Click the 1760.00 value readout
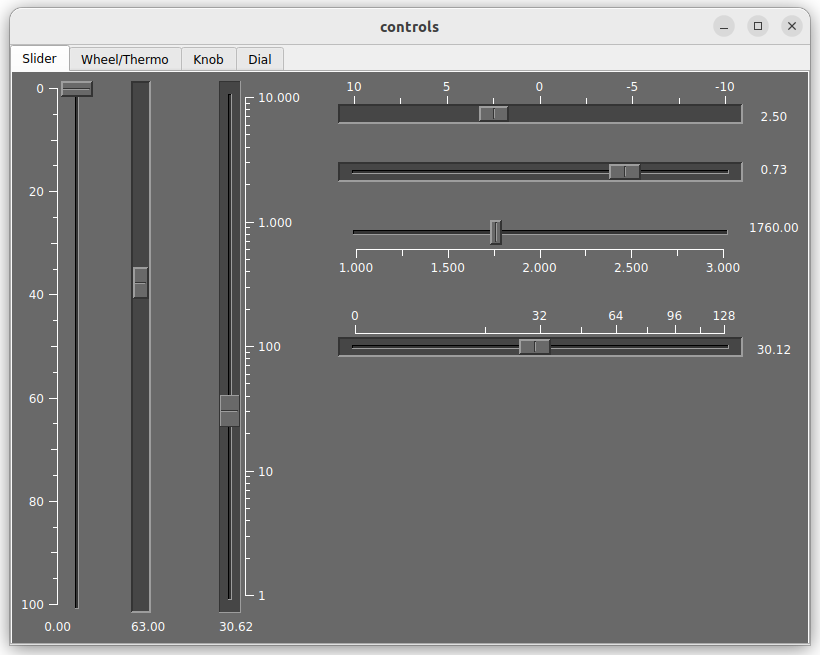Image resolution: width=820 pixels, height=655 pixels. [773, 228]
